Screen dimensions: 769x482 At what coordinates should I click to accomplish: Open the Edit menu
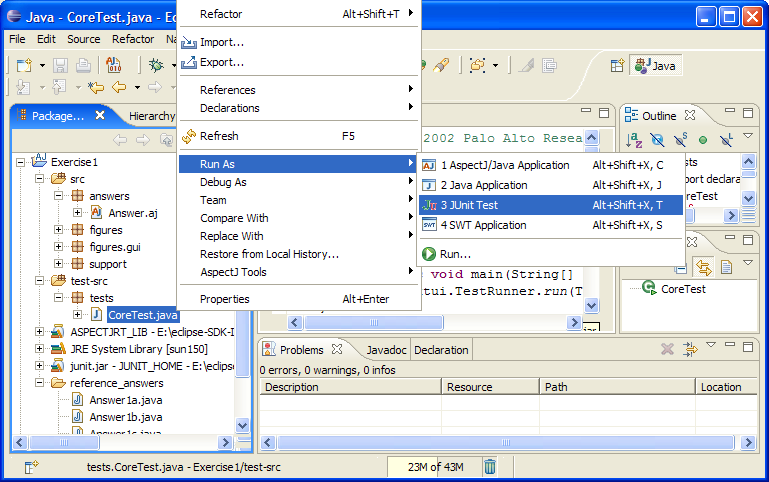[46, 39]
